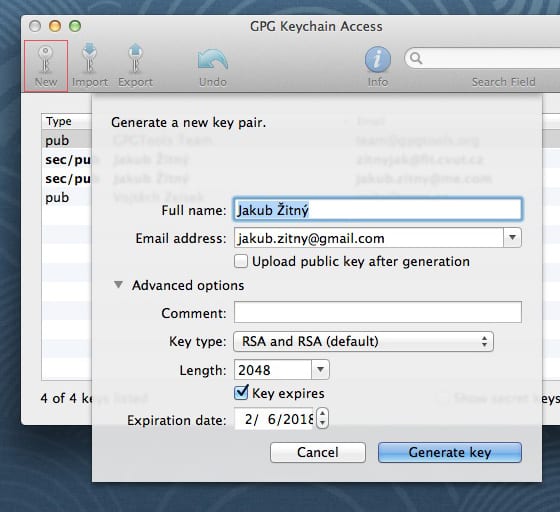Open the Key type popup menu
Viewport: 560px width, 512px height.
point(364,341)
